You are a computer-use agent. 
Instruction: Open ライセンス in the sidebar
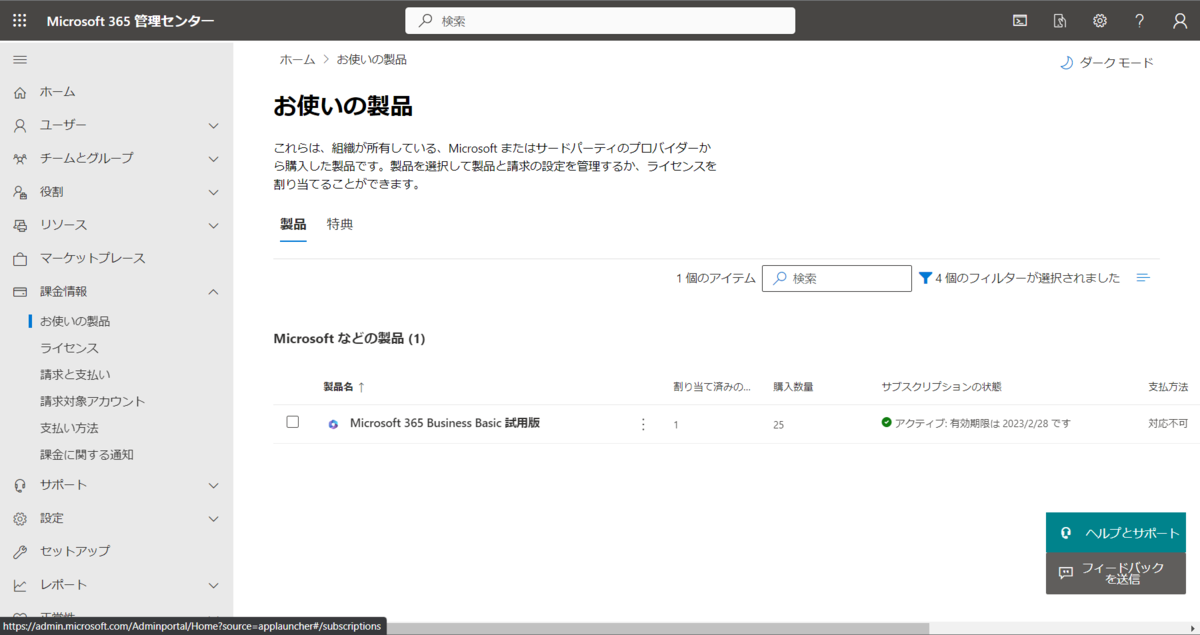[x=69, y=348]
